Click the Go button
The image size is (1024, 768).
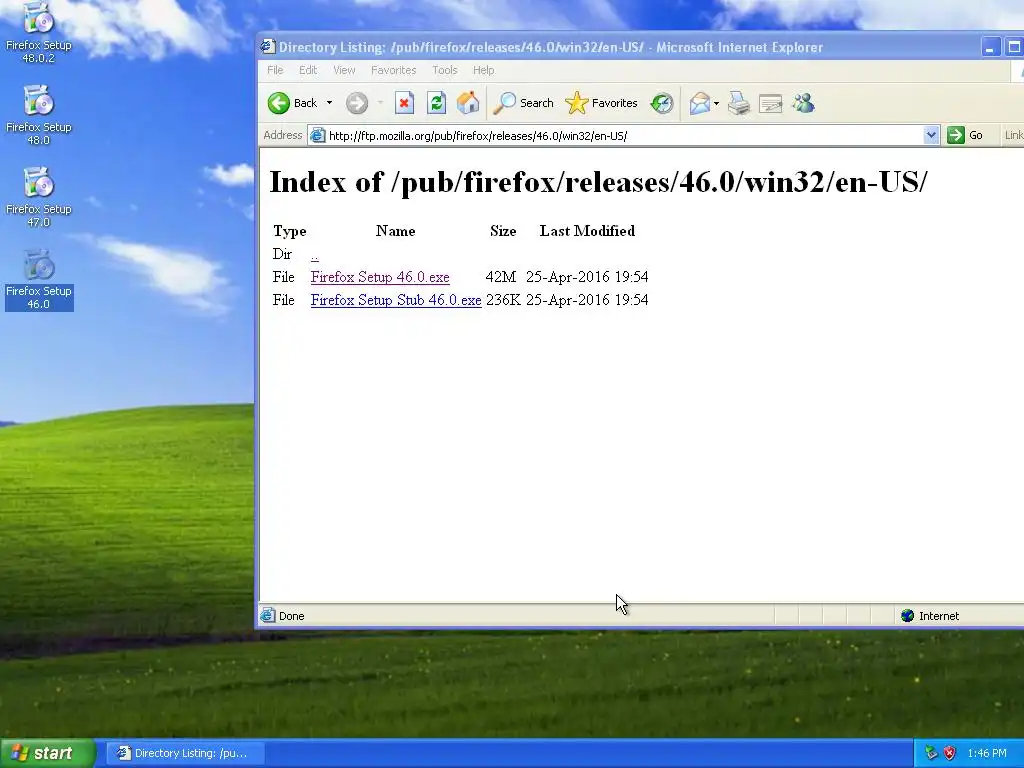(965, 135)
